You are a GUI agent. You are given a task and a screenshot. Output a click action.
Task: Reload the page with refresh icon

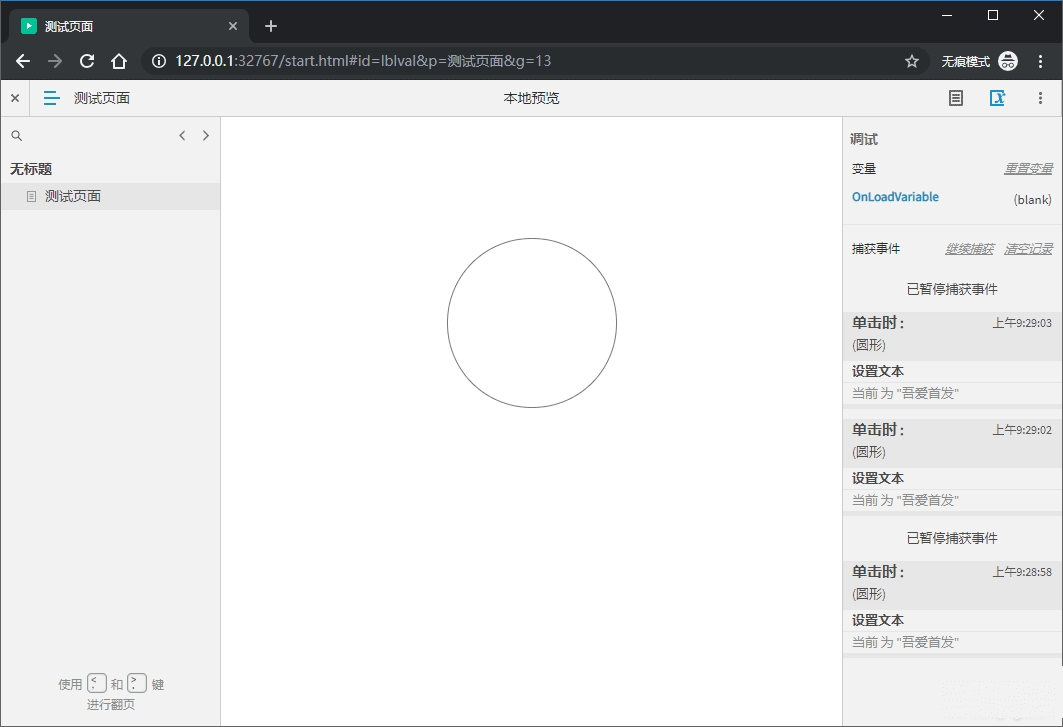pyautogui.click(x=87, y=61)
